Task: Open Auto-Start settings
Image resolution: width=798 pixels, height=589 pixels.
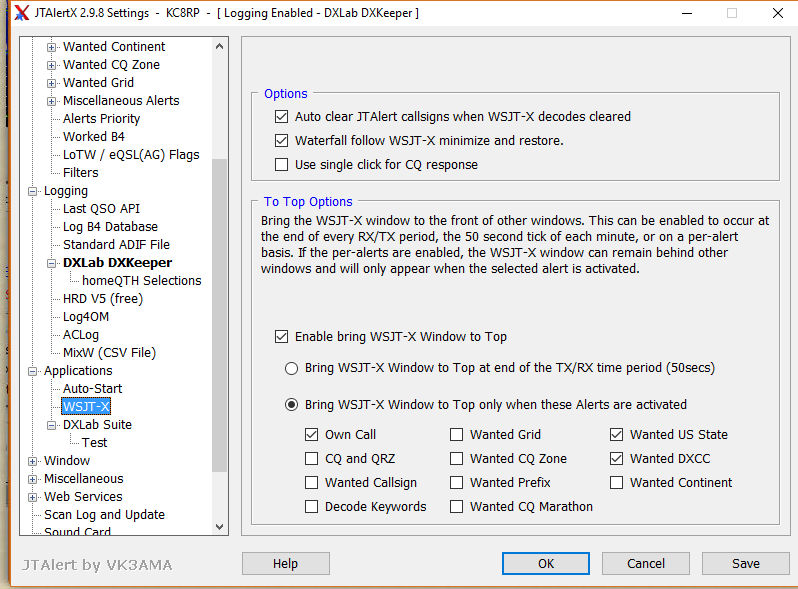Action: click(x=93, y=388)
